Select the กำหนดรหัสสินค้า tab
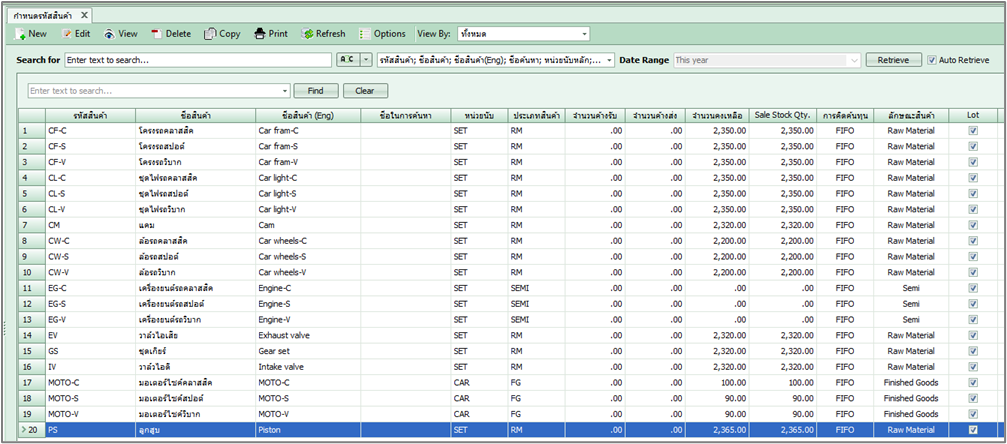1007x444 pixels. pyautogui.click(x=43, y=15)
